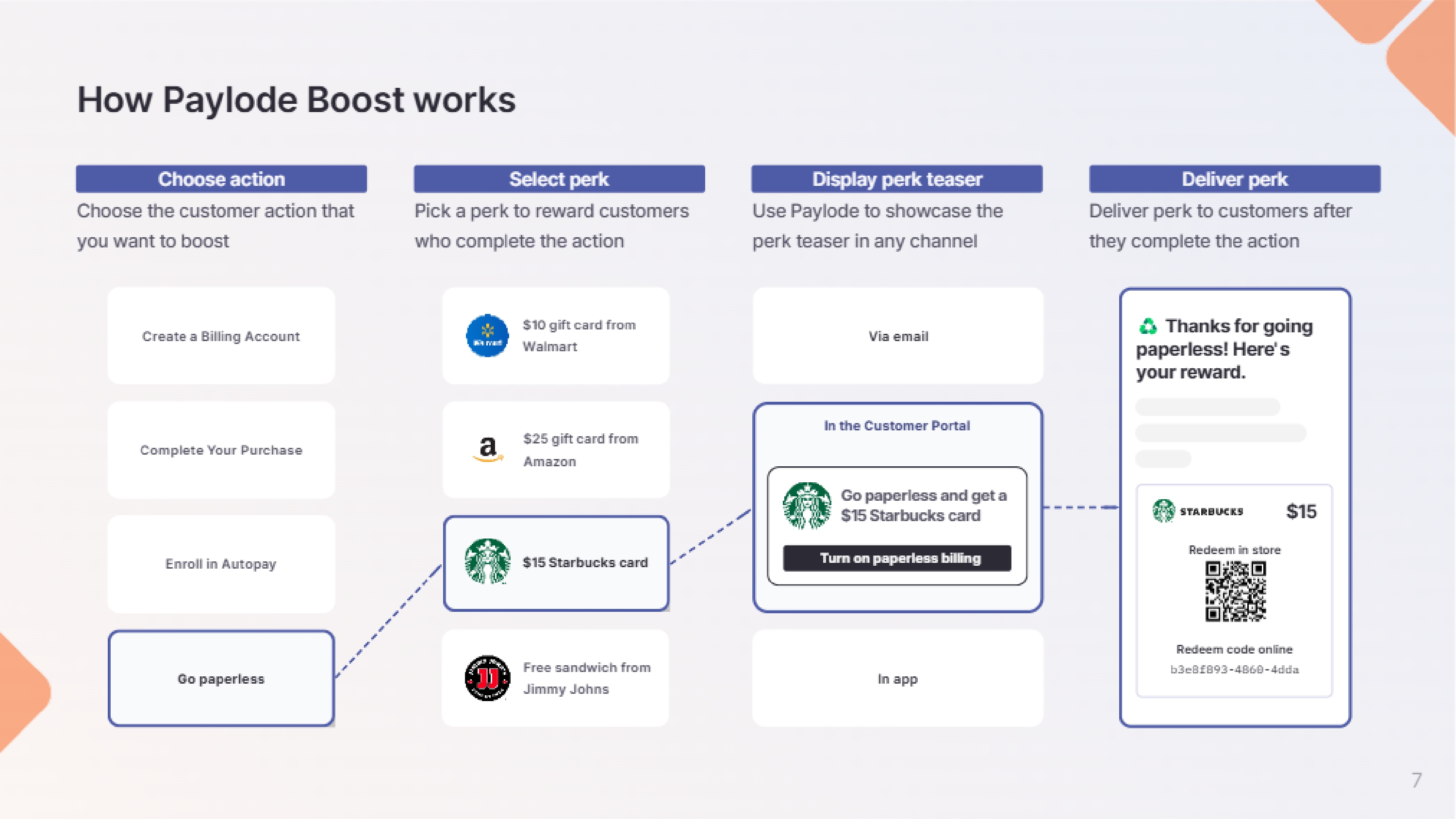
Task: Select the $15 Starbucks card perk
Action: point(556,563)
